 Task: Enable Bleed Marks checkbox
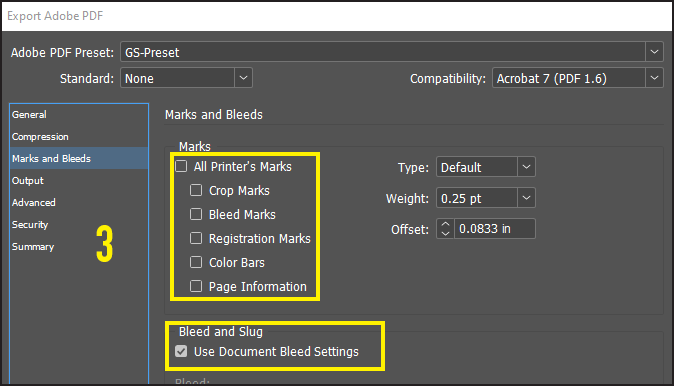coord(196,214)
